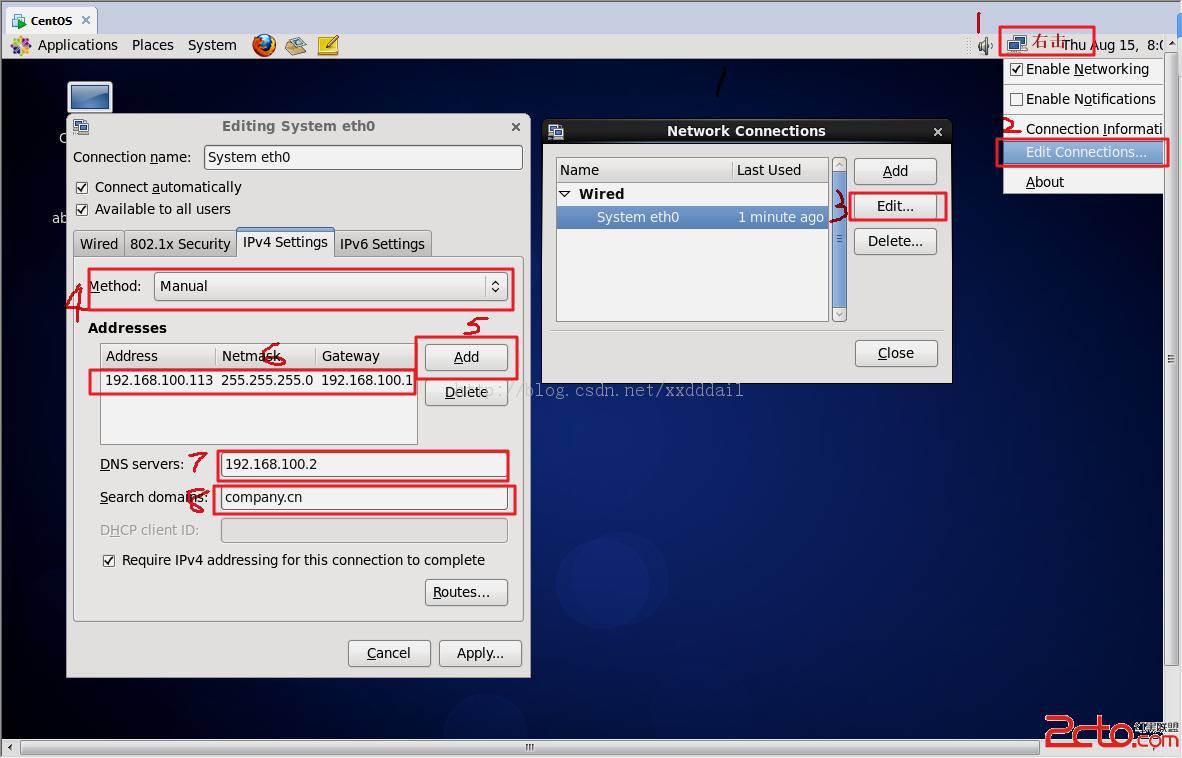Click the Last Used column header
The image size is (1182, 758).
tap(780, 170)
